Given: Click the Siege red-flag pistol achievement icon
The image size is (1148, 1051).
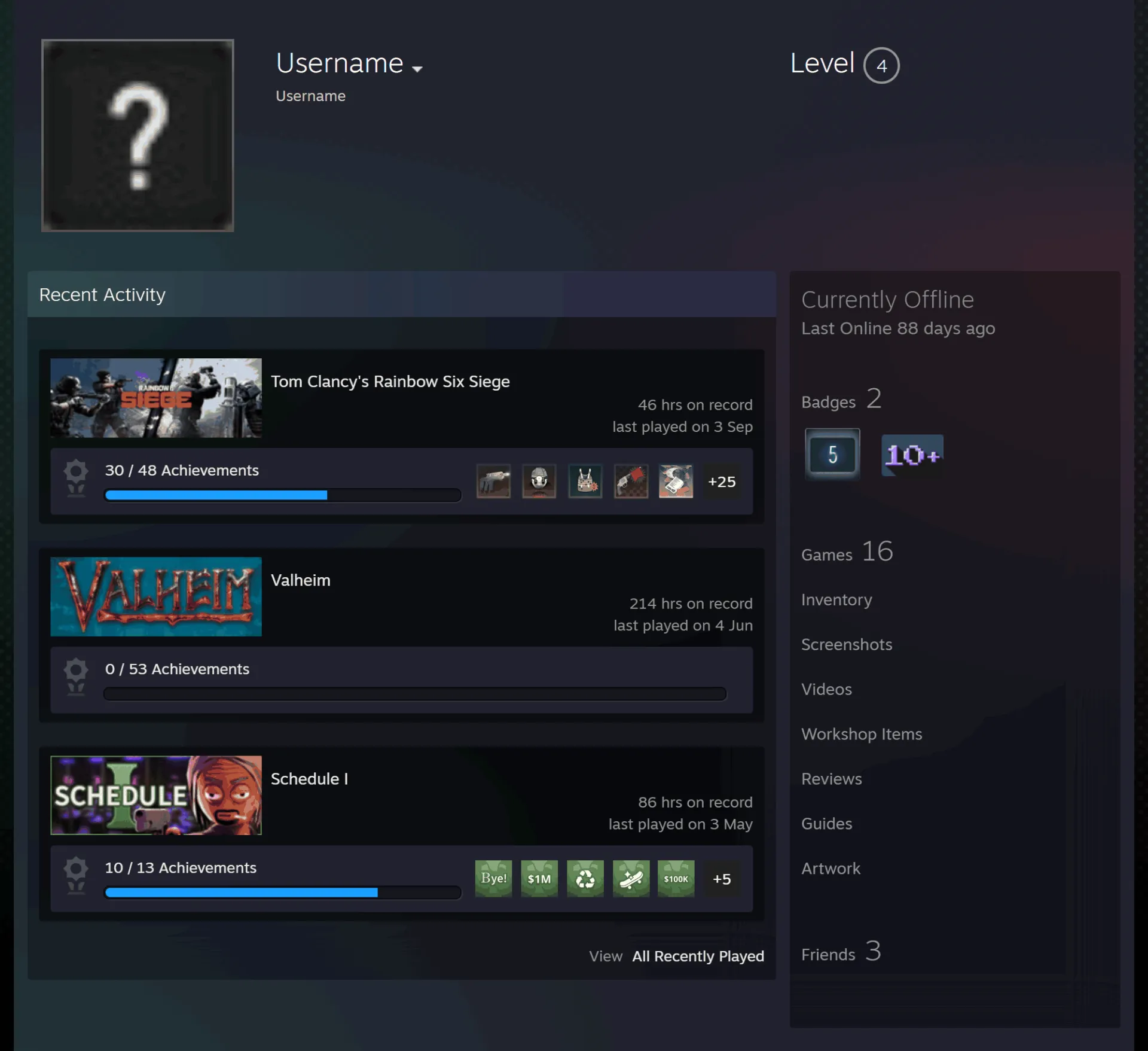Looking at the screenshot, I should (x=631, y=481).
